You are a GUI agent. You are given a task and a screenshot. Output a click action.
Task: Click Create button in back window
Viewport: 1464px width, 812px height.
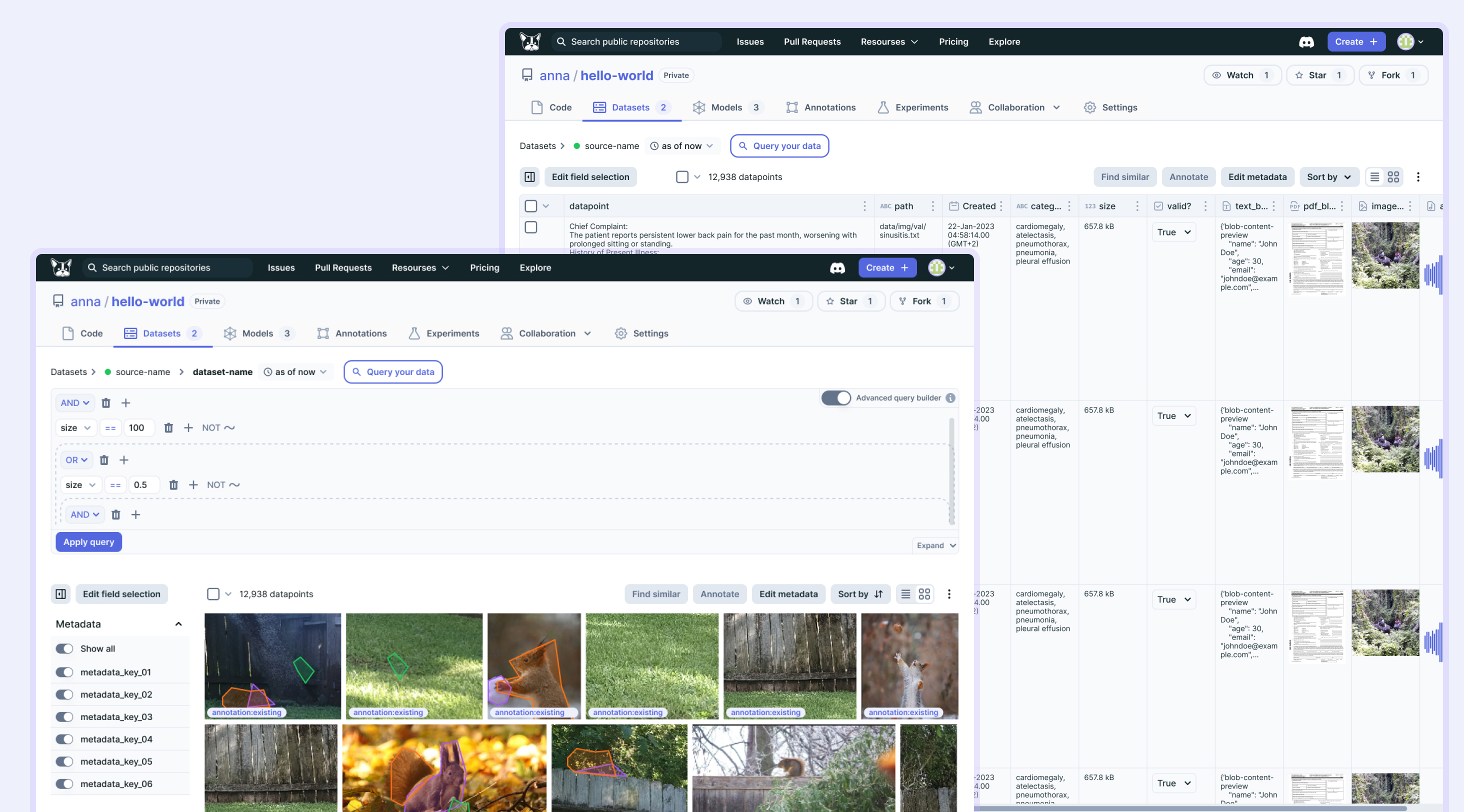coord(1356,41)
